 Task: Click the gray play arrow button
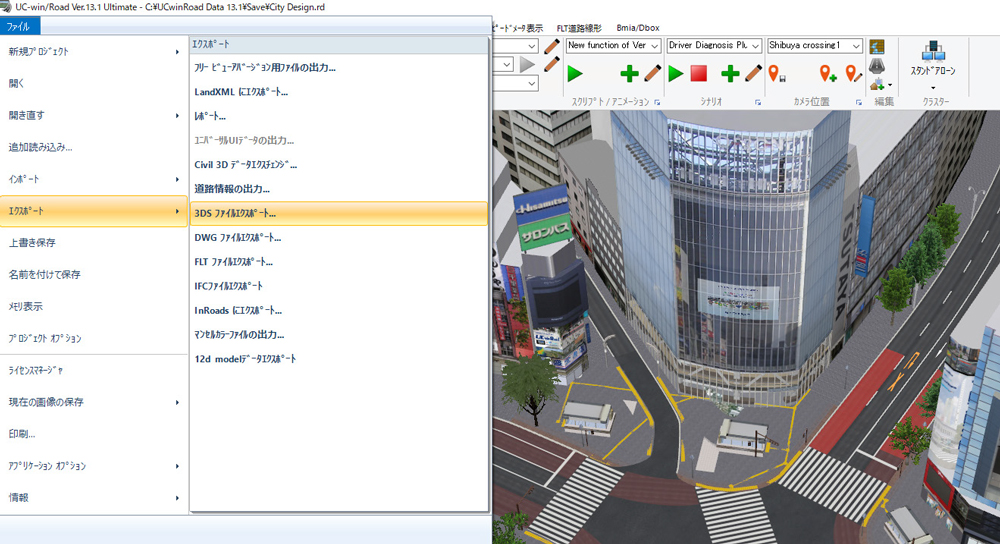(x=527, y=64)
